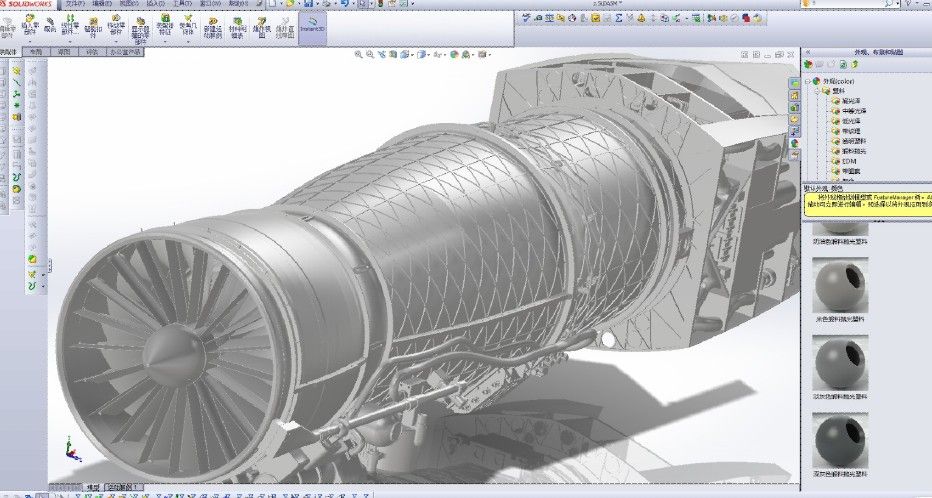Image resolution: width=932 pixels, height=498 pixels.
Task: Switch to the 草图 tab
Action: click(x=64, y=52)
